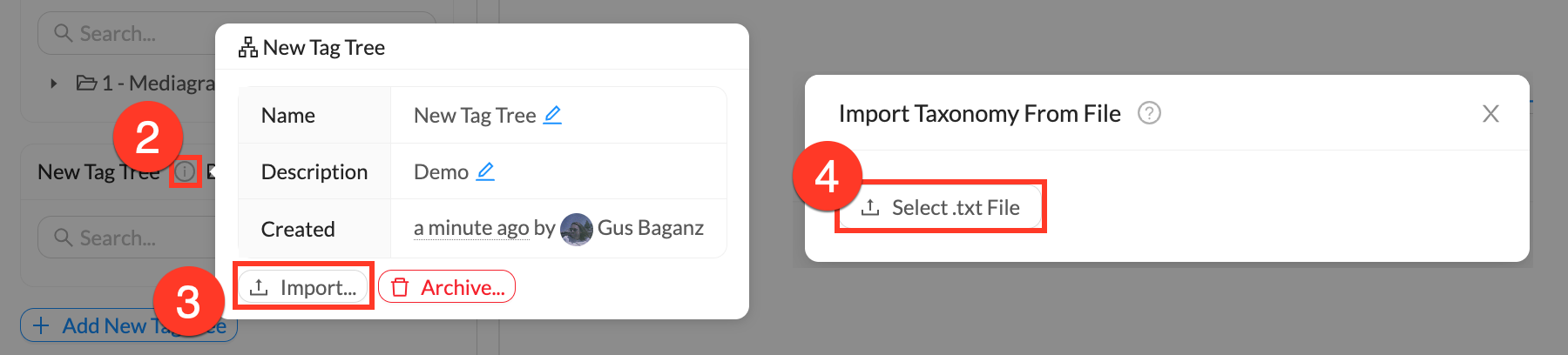The height and width of the screenshot is (355, 1568).
Task: Click the magnifier icon in the lower search box
Action: coord(63,238)
